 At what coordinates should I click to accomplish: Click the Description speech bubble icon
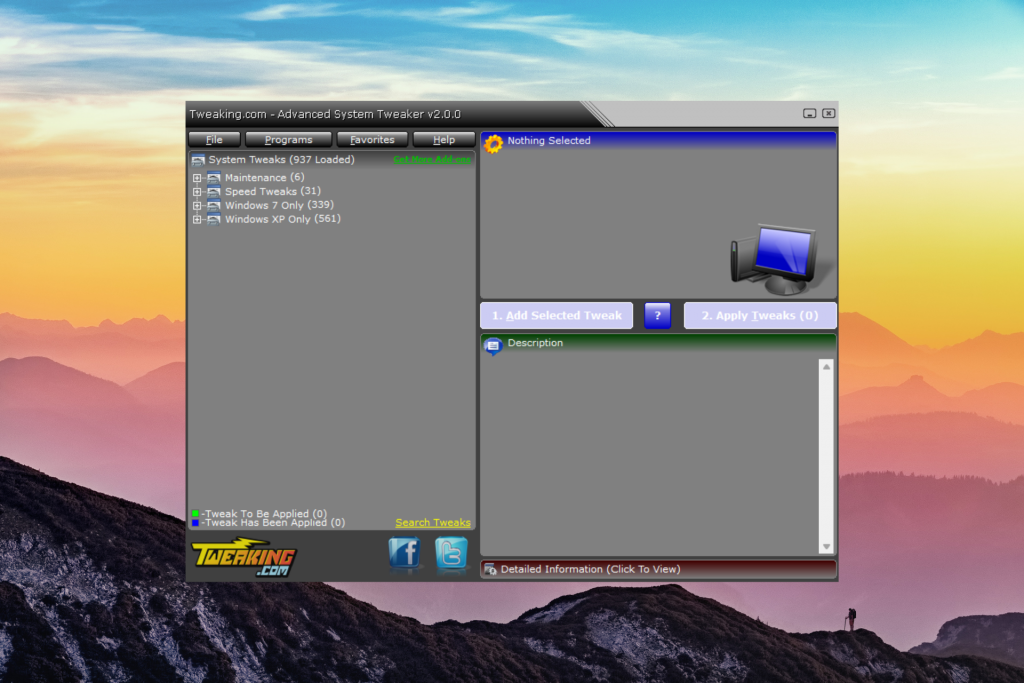tap(493, 345)
